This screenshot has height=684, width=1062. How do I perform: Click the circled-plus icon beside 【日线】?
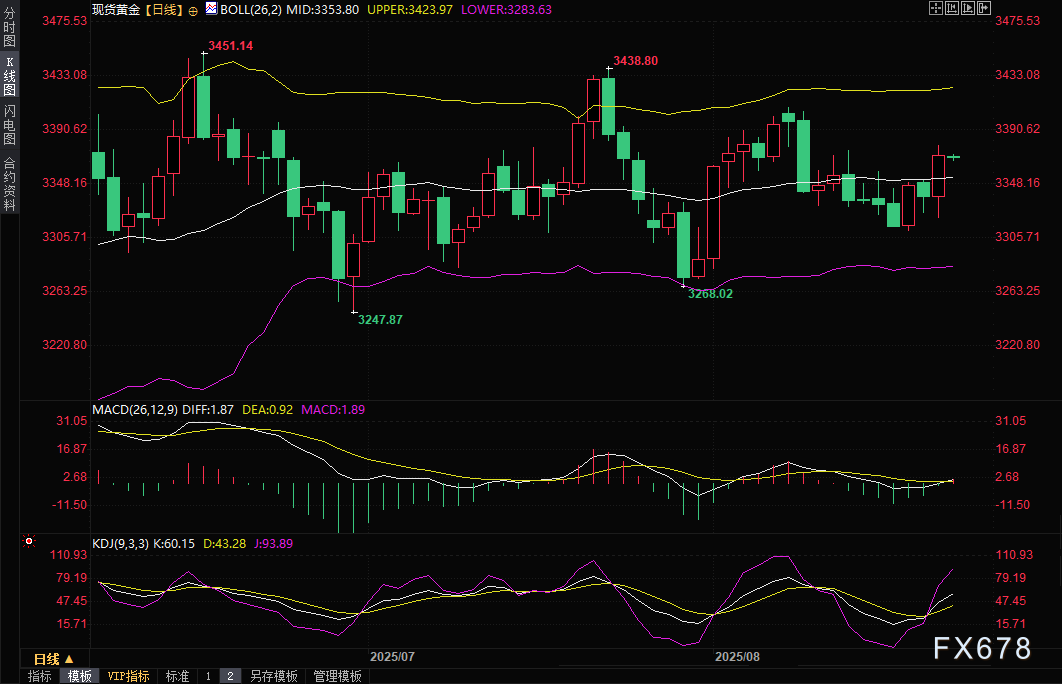click(x=193, y=9)
